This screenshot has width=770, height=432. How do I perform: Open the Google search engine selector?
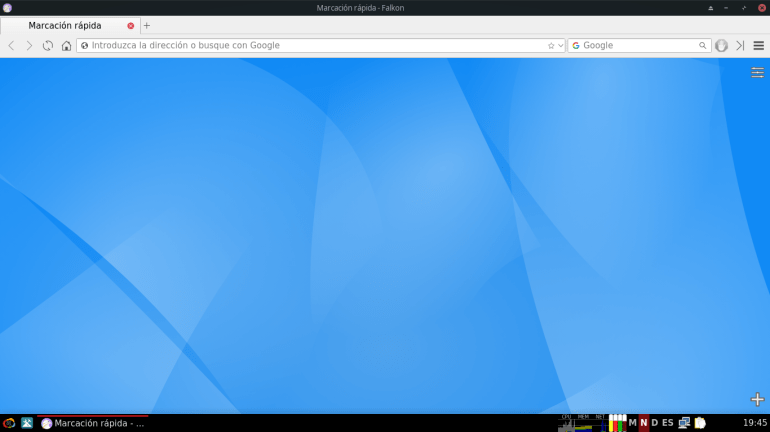tap(576, 46)
